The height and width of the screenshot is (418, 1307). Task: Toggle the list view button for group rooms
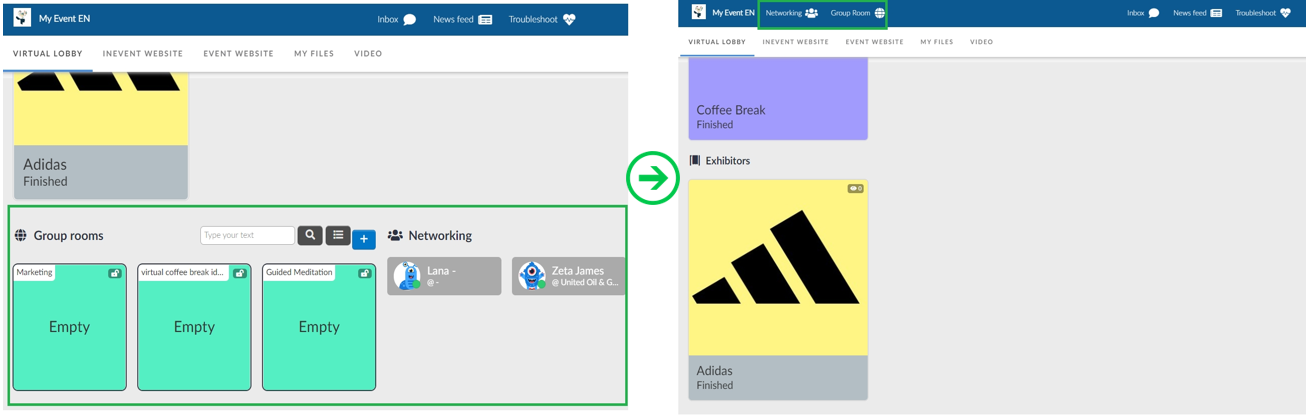tap(338, 235)
